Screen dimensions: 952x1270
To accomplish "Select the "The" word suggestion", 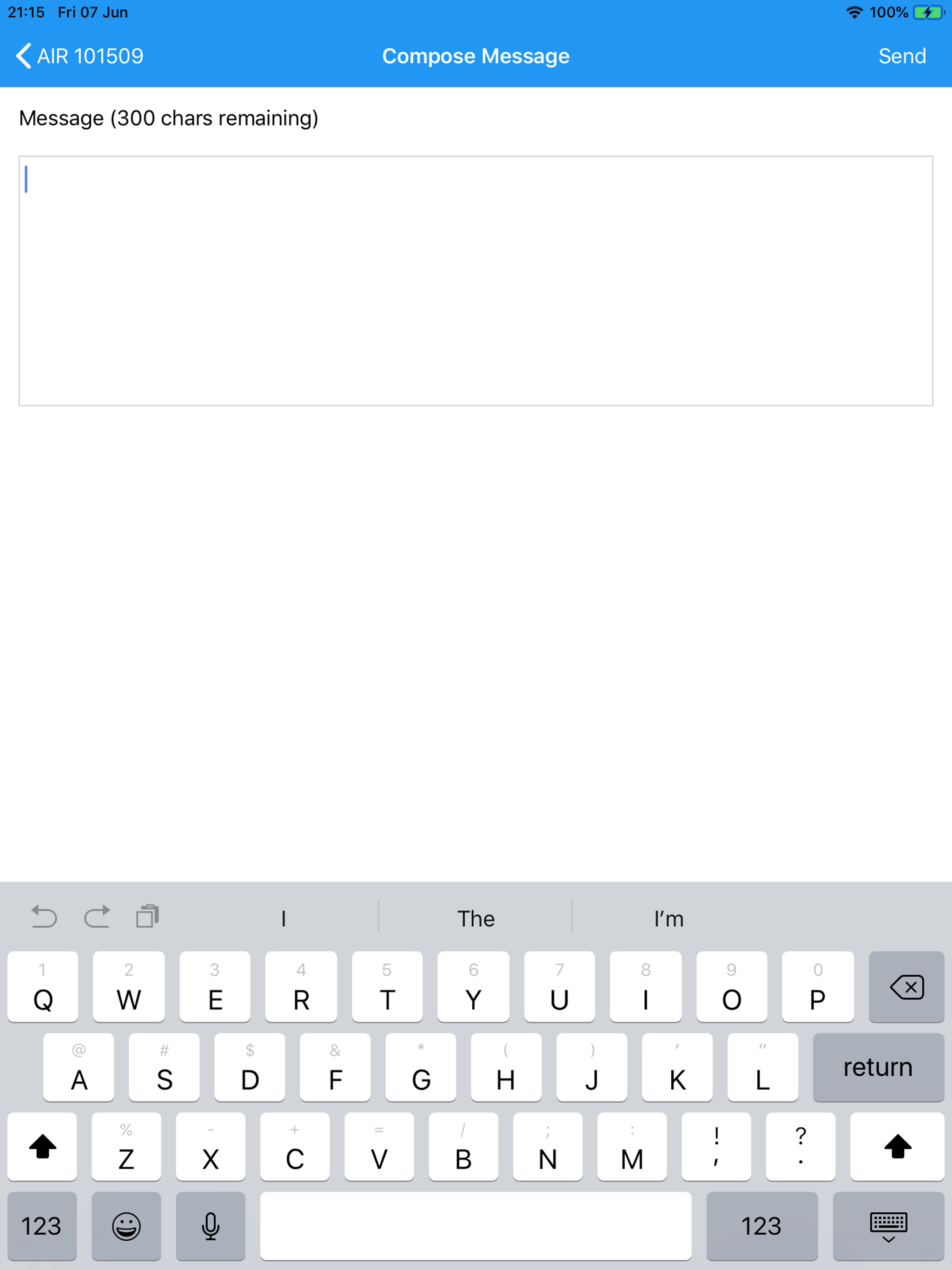I will 476,919.
